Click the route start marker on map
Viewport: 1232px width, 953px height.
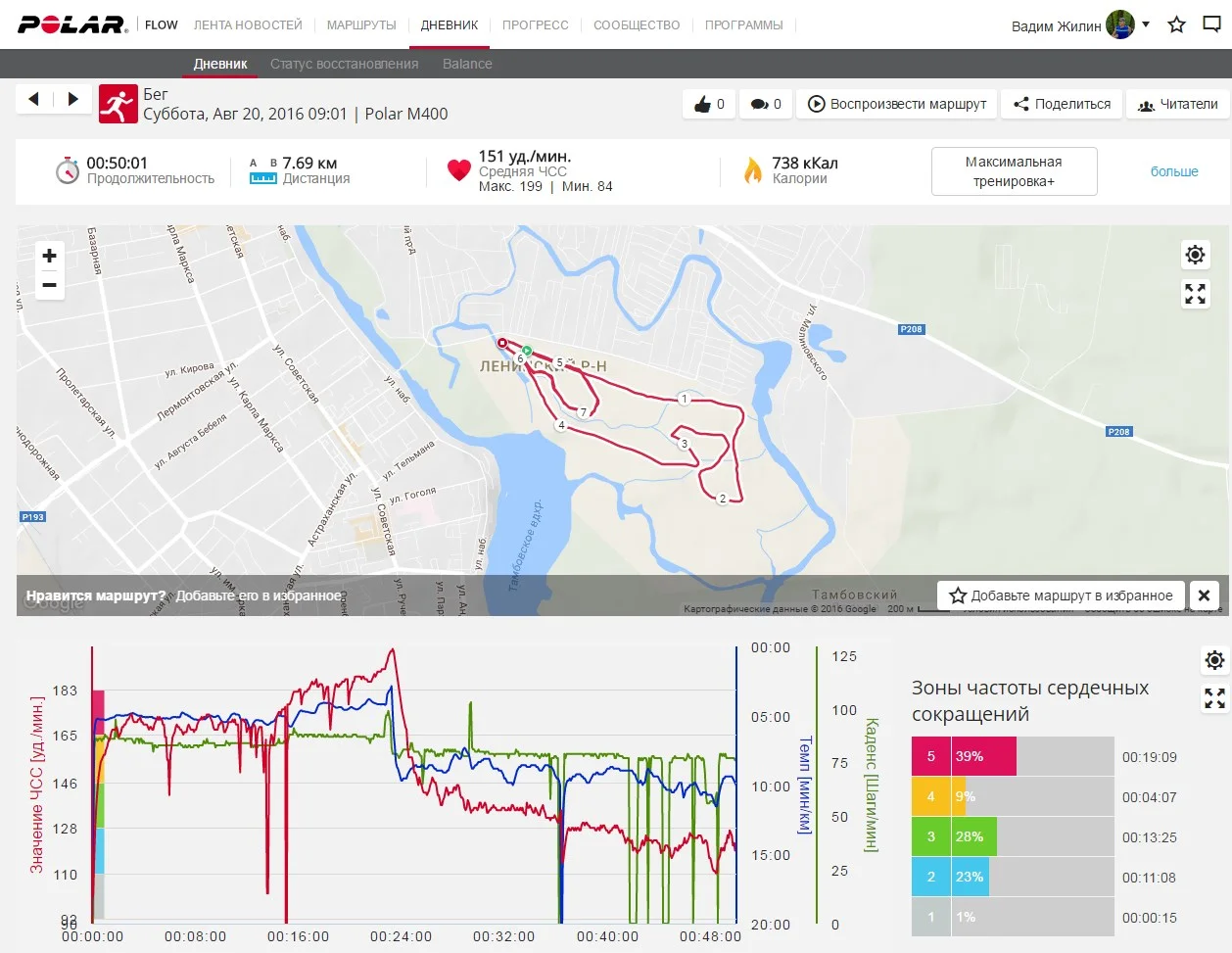tap(526, 350)
